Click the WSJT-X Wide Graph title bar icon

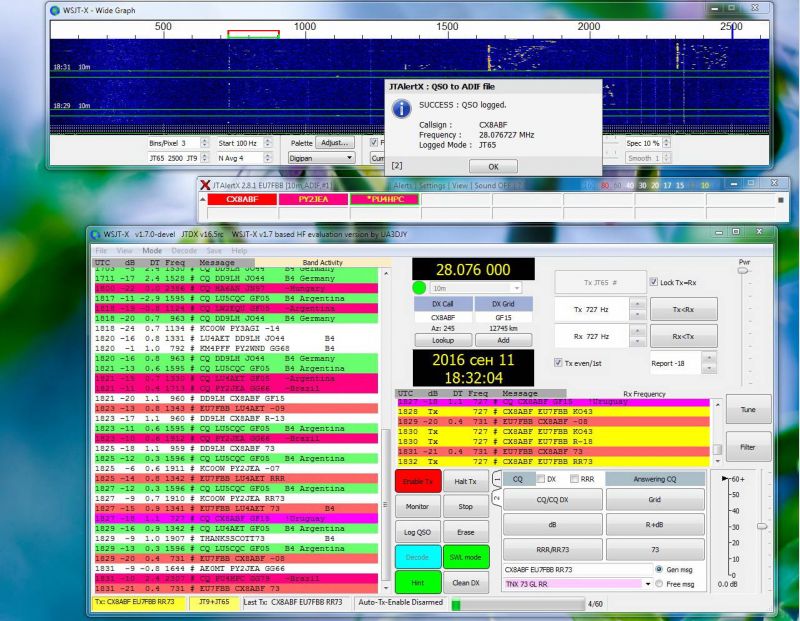pos(55,10)
